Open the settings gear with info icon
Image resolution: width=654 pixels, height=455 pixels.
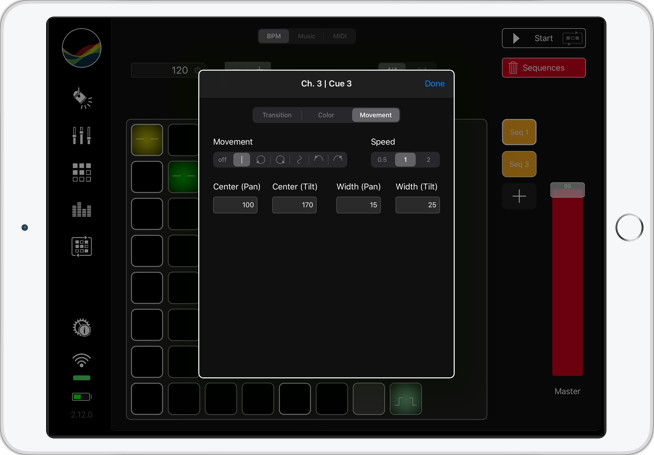click(x=82, y=328)
